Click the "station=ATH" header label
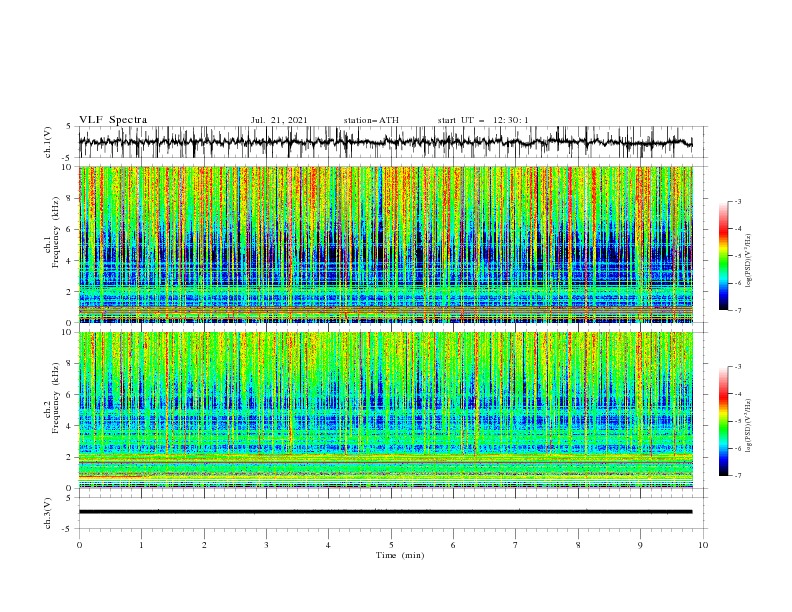Viewport: 792px width, 612px height. pos(371,120)
